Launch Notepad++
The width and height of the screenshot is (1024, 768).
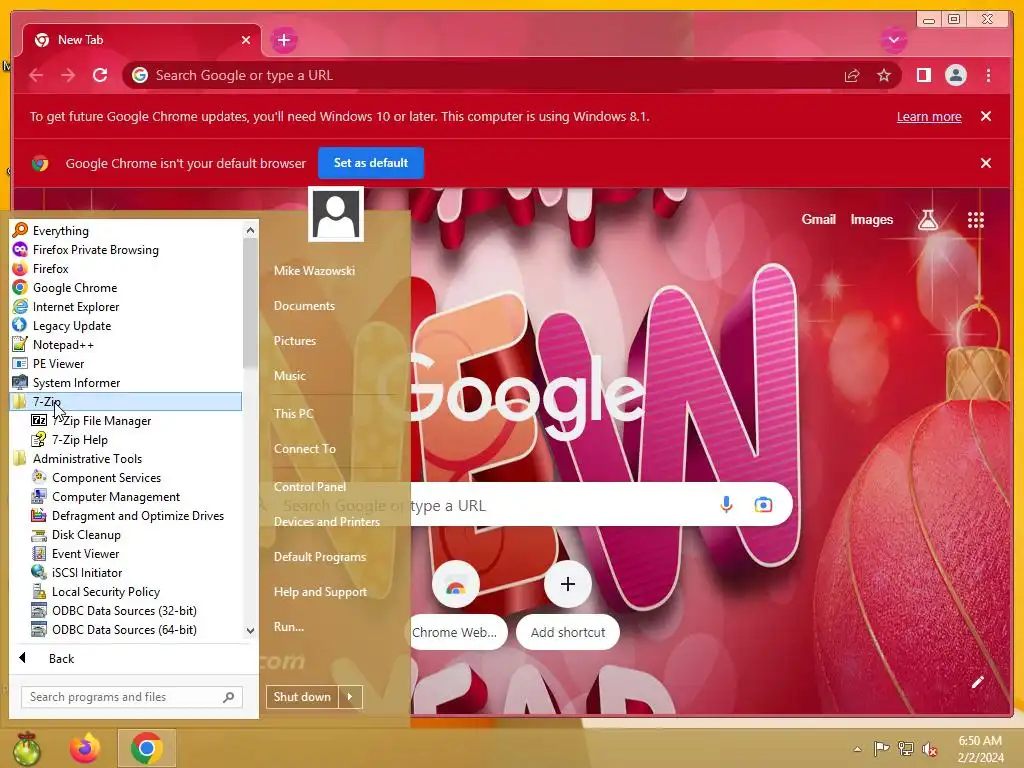pyautogui.click(x=126, y=344)
